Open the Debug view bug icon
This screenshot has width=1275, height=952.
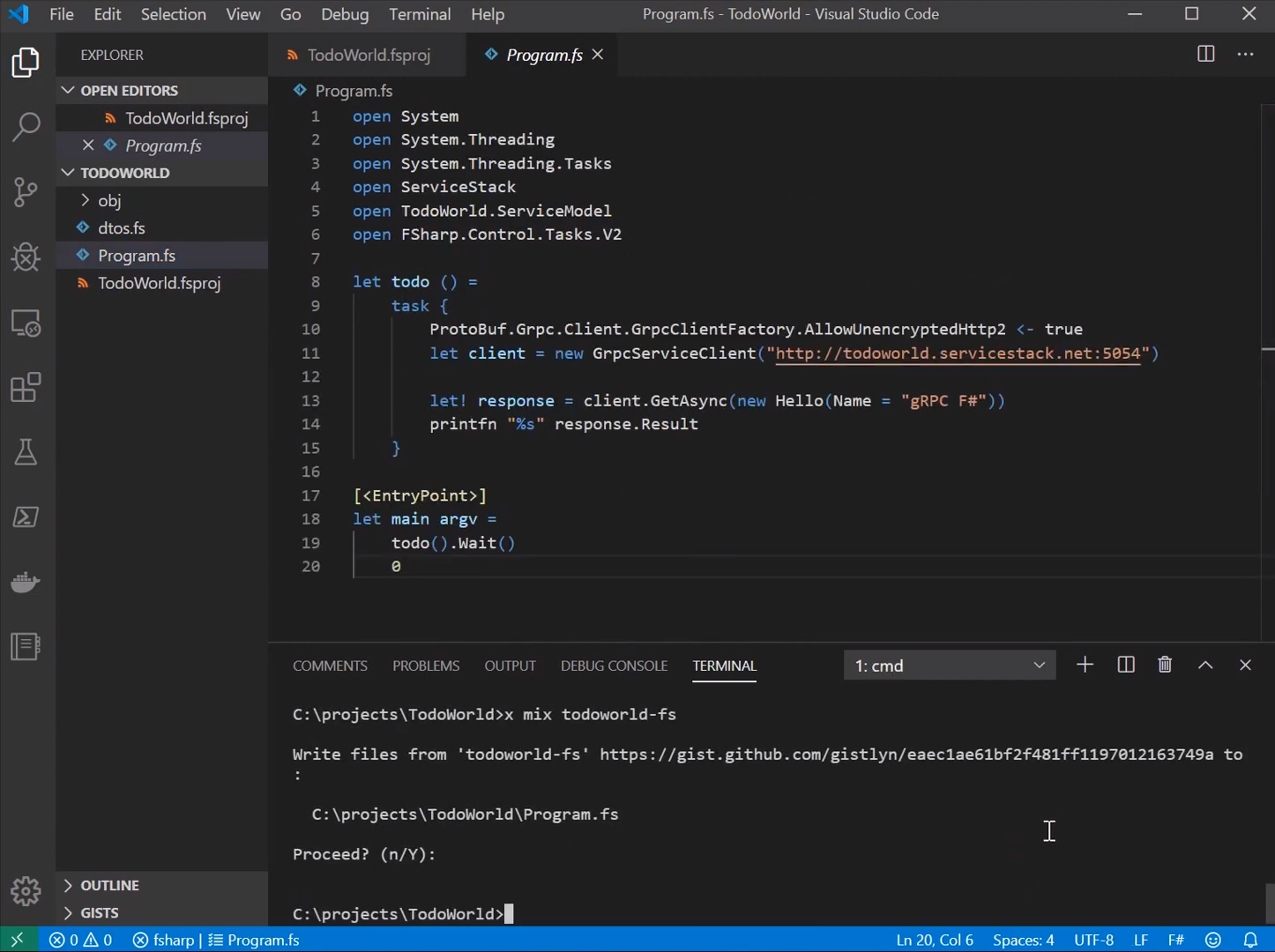tap(26, 257)
